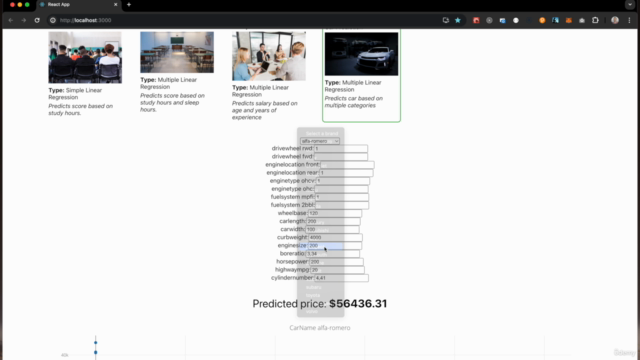Click the browser forward arrow
This screenshot has width=640, height=360.
[x=24, y=20]
